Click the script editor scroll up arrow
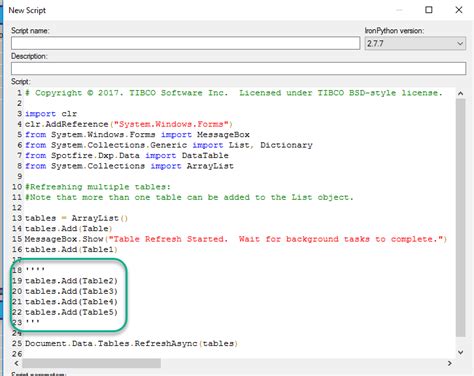The width and height of the screenshot is (474, 376). tap(460, 94)
